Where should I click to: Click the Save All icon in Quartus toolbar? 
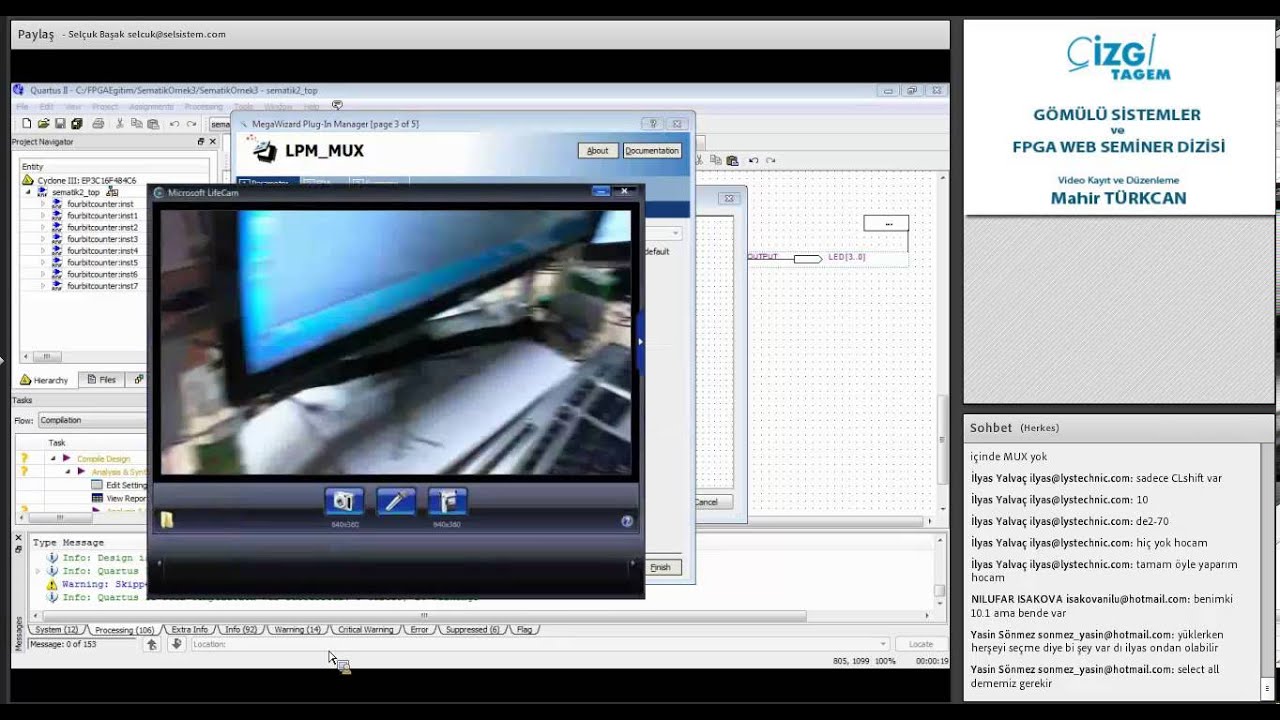76,124
